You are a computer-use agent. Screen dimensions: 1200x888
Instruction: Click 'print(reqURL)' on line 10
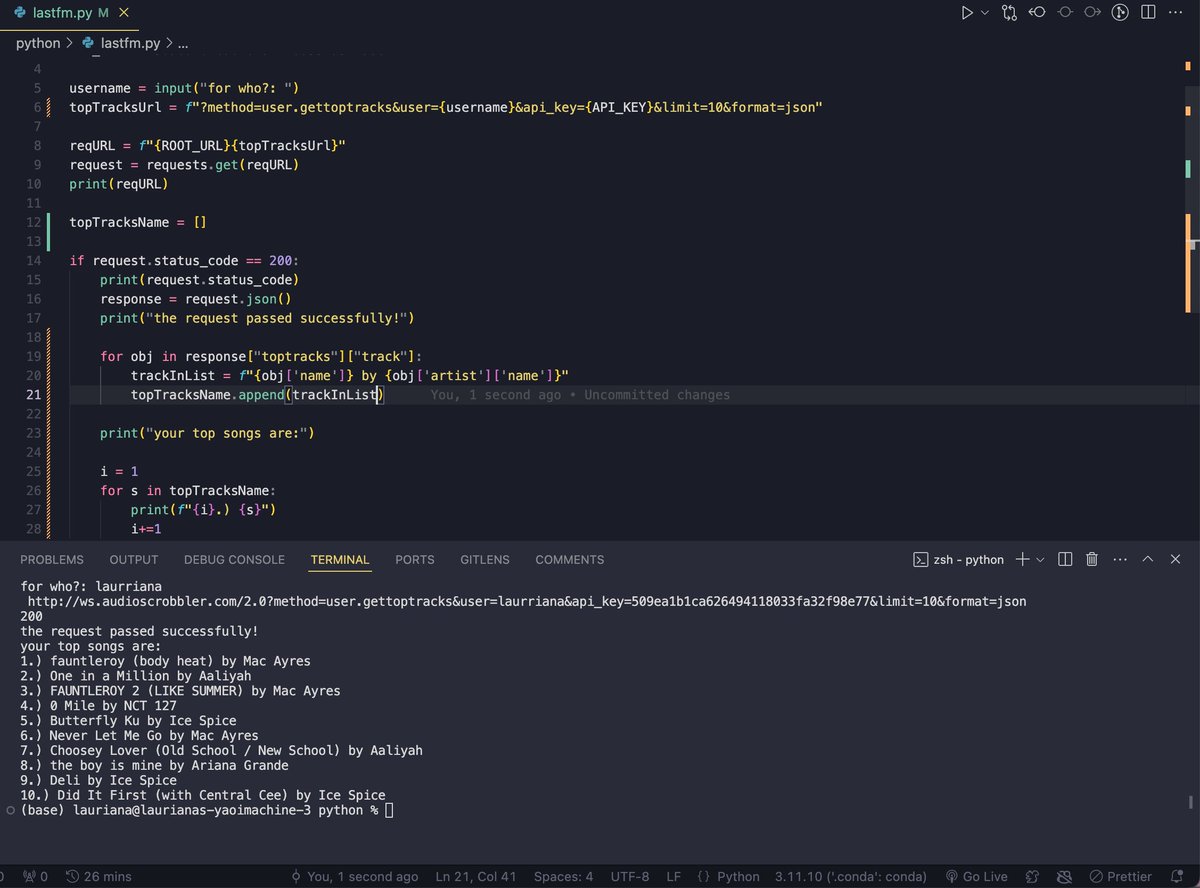point(118,184)
